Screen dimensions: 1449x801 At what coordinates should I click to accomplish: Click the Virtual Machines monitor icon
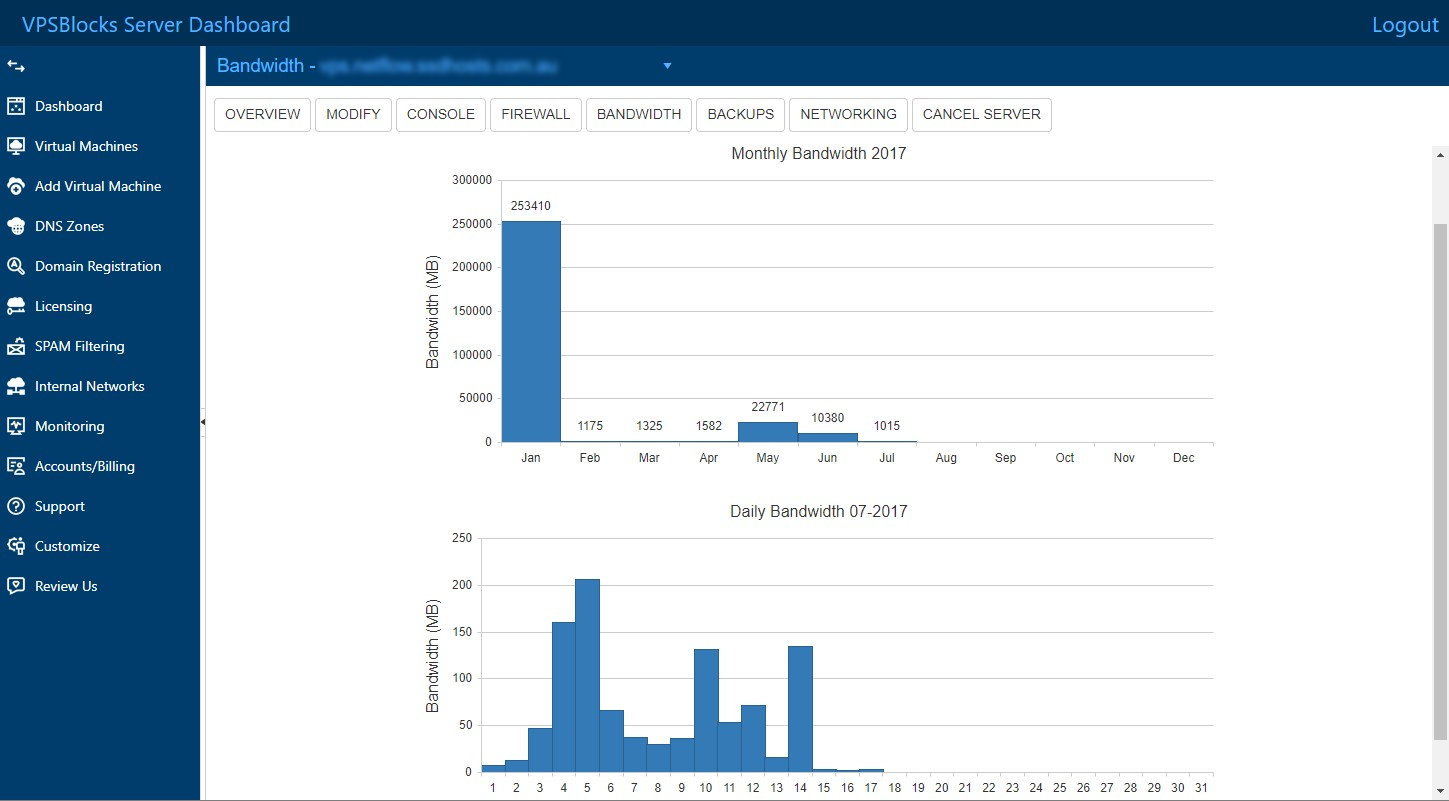tap(16, 146)
